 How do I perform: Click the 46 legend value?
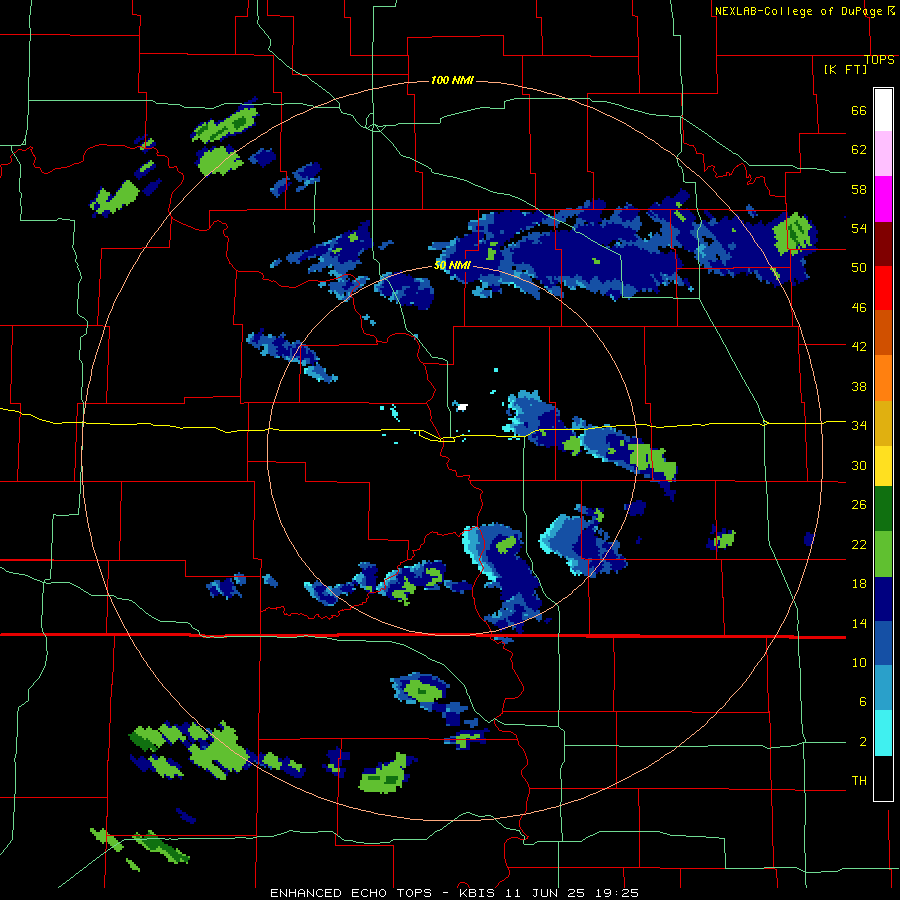pyautogui.click(x=859, y=308)
